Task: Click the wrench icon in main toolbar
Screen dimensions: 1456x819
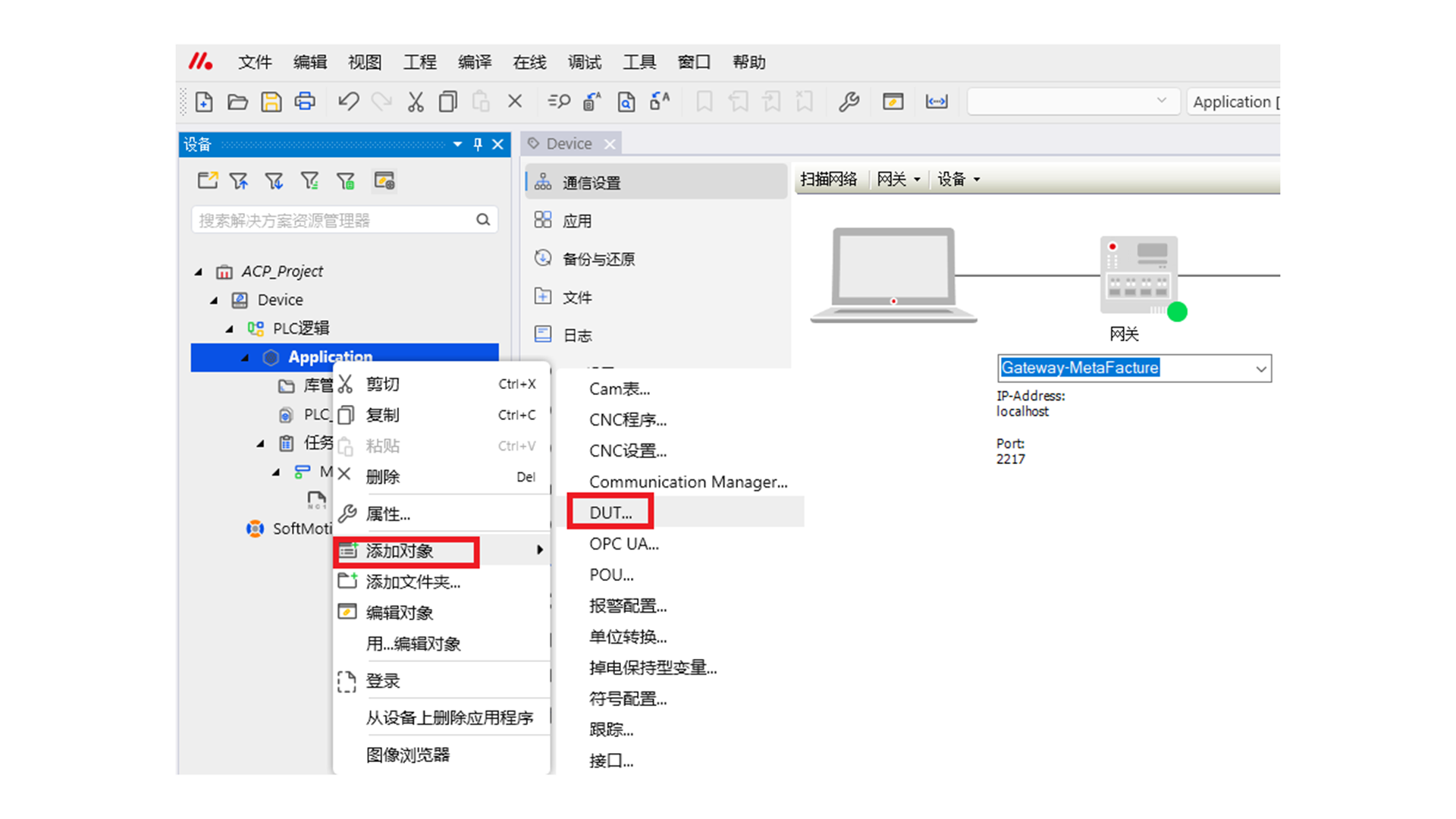Action: coord(849,102)
